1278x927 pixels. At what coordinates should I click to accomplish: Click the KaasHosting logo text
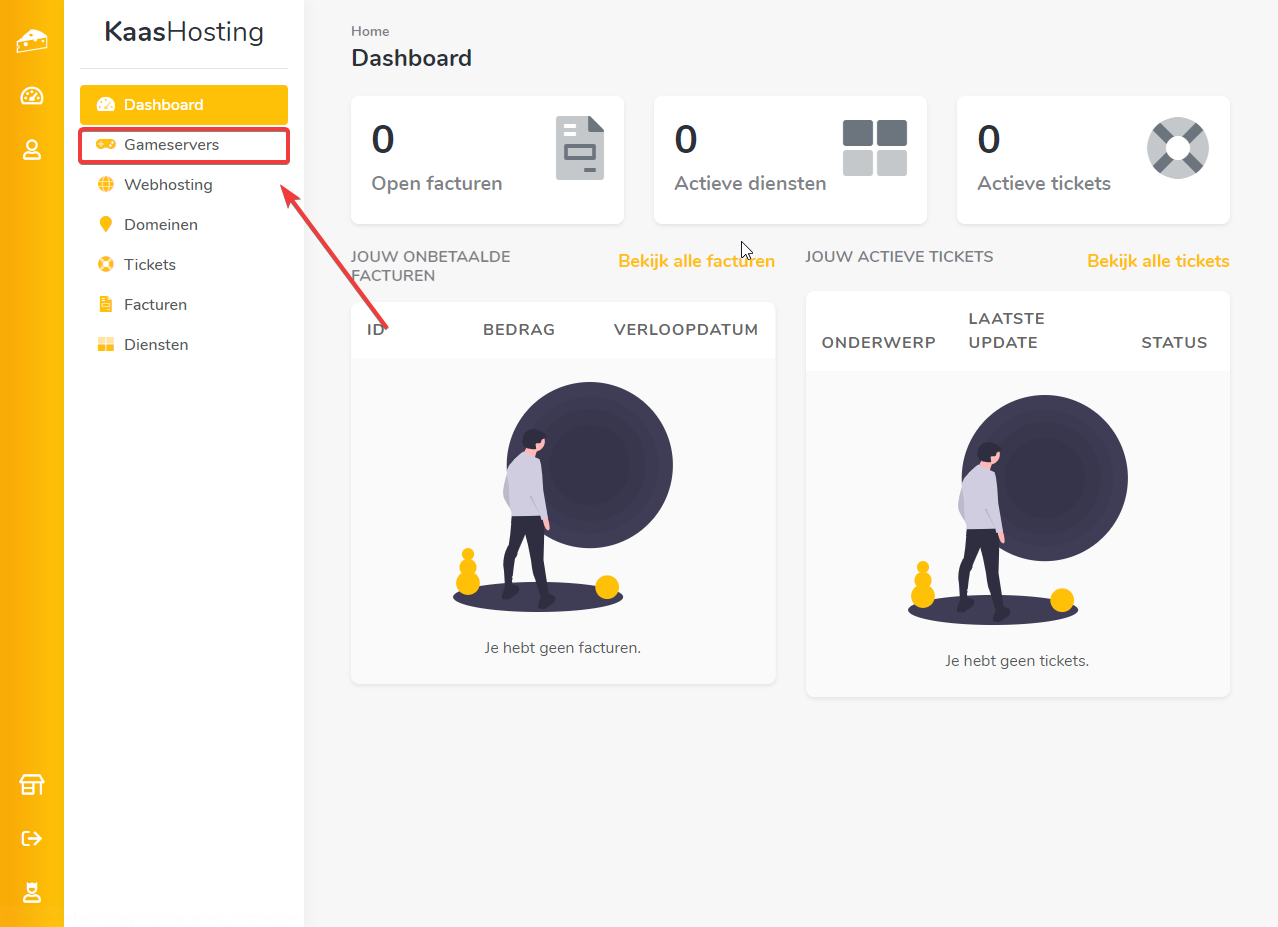[x=184, y=33]
